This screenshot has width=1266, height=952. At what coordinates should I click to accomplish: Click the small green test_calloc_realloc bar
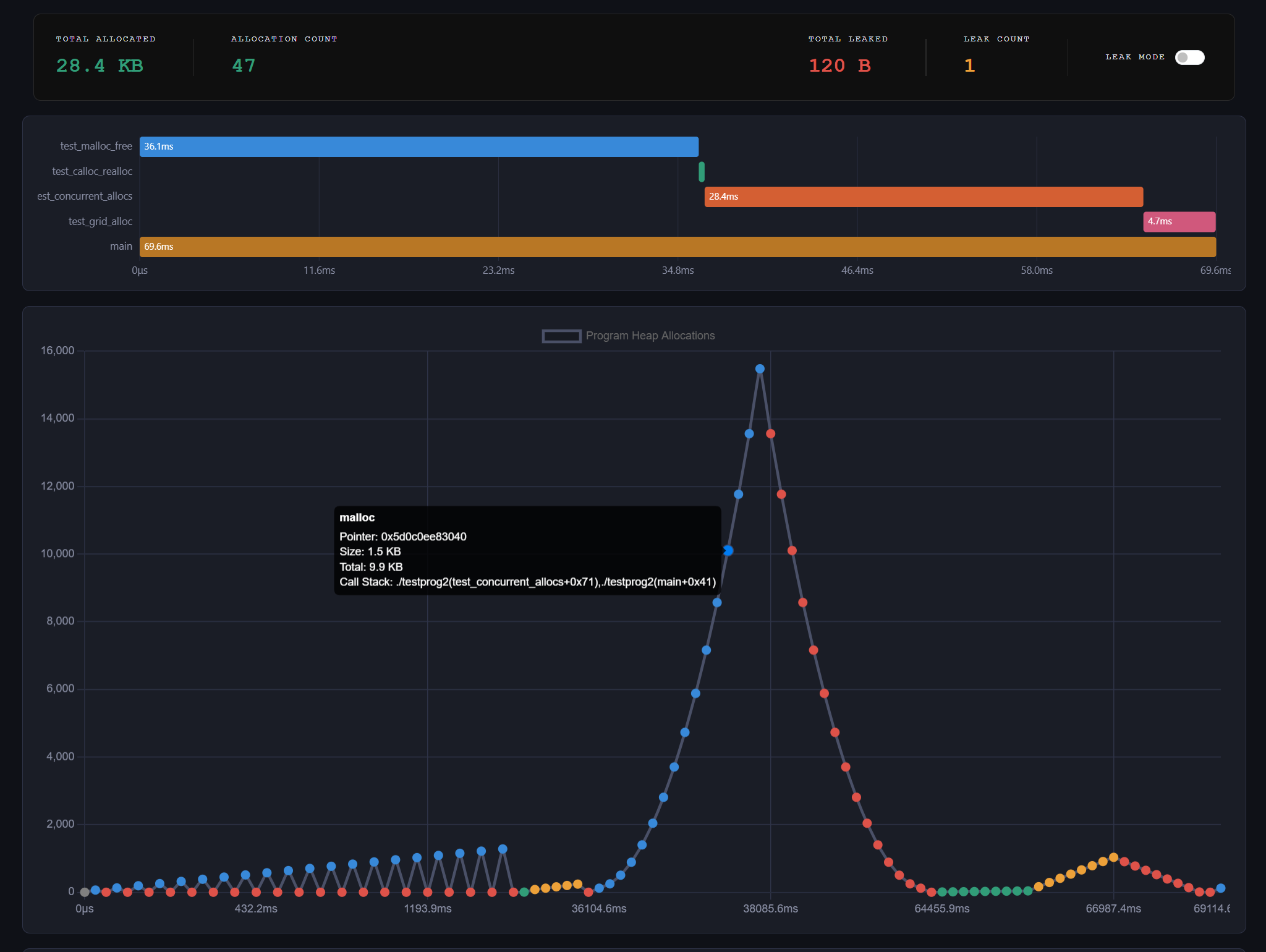click(702, 171)
